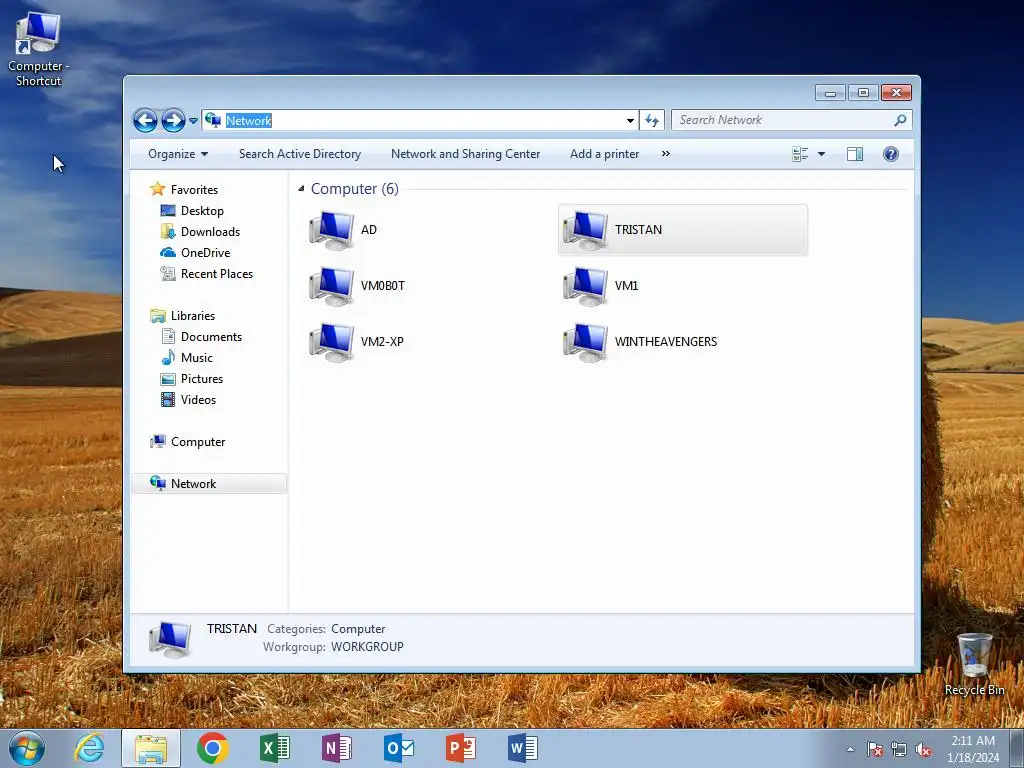The height and width of the screenshot is (768, 1024).
Task: Maximize the Network window
Action: (863, 93)
